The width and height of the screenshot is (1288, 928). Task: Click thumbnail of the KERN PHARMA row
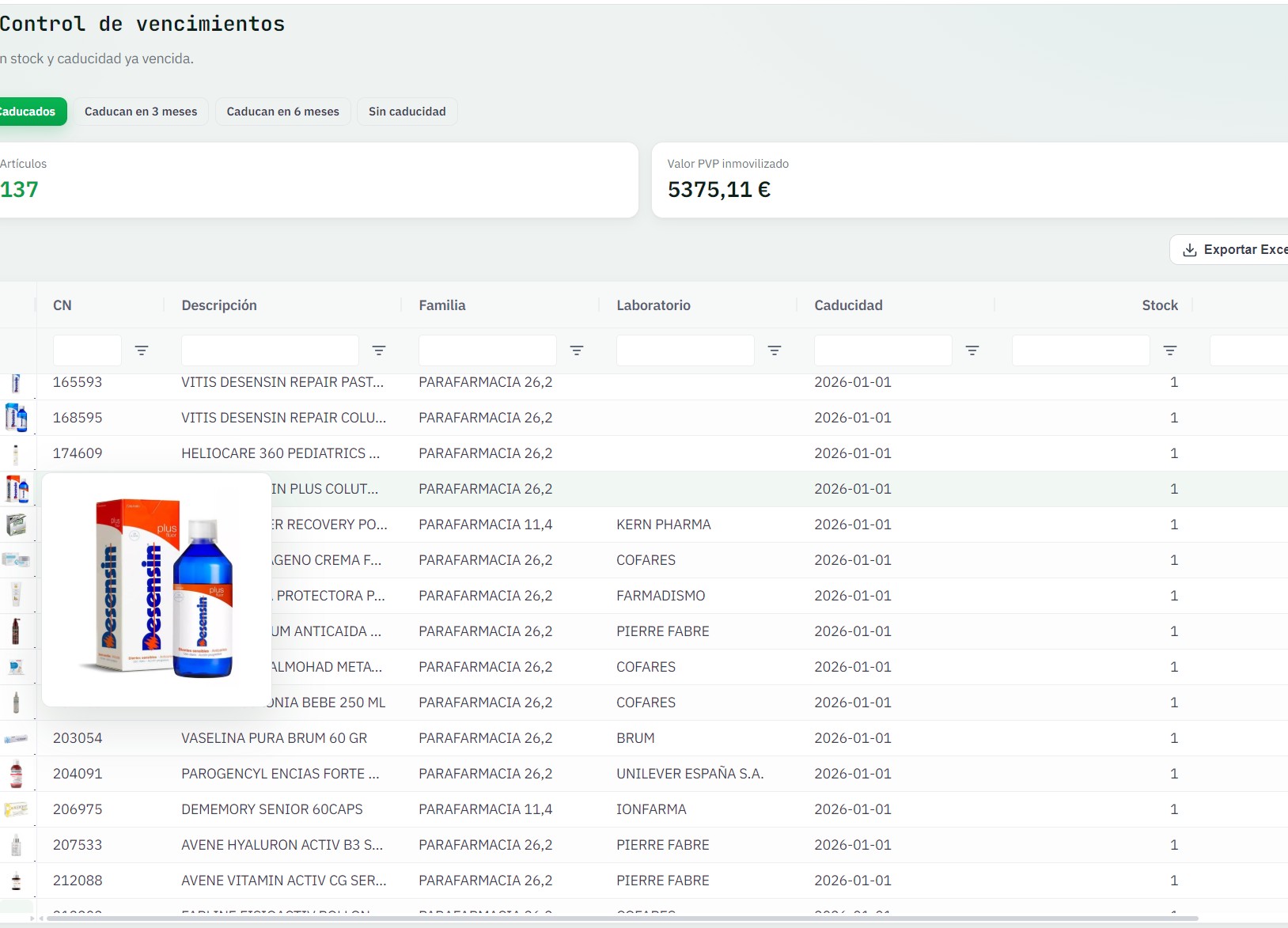tap(16, 525)
